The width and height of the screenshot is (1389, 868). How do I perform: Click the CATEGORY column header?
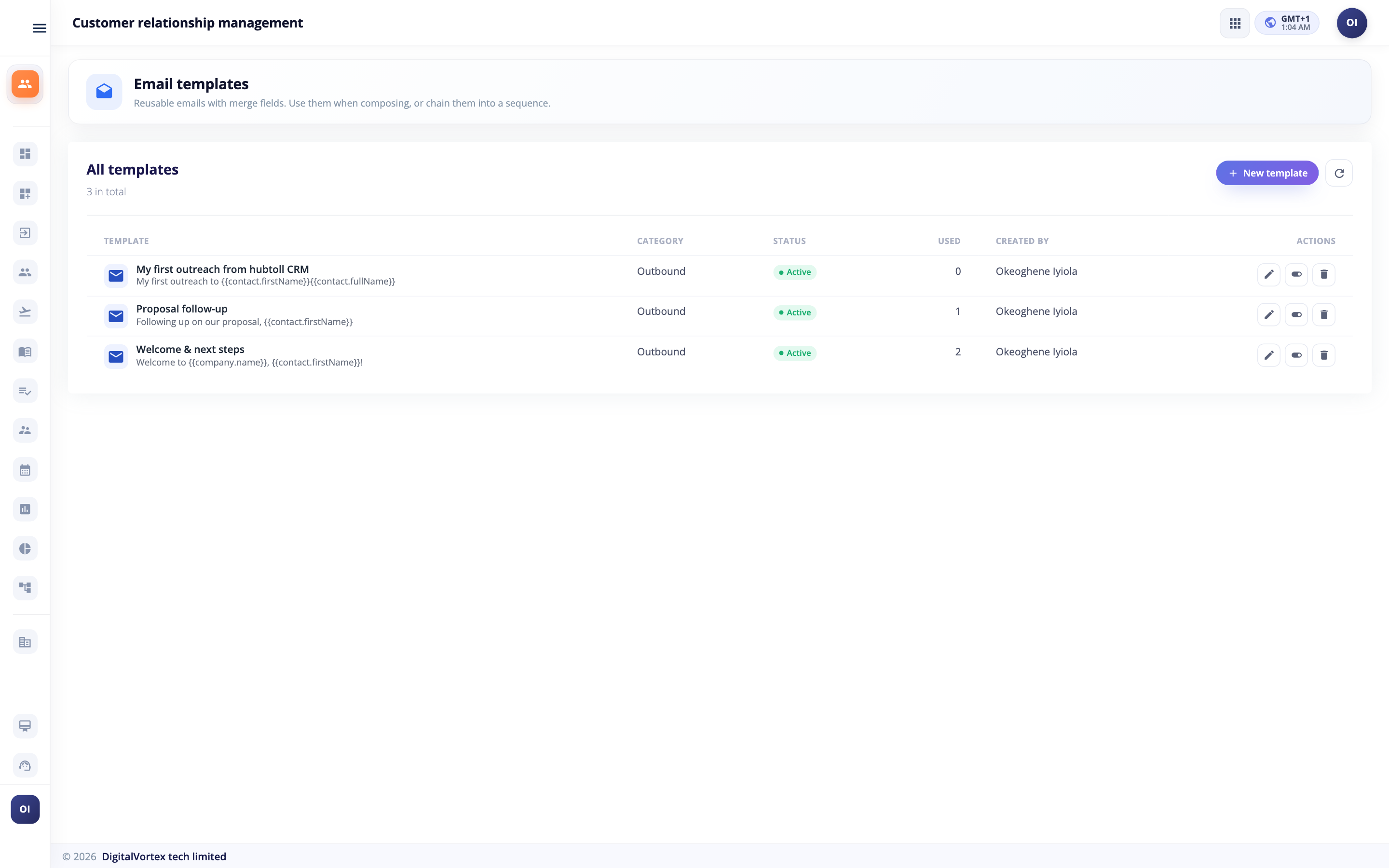pos(660,241)
